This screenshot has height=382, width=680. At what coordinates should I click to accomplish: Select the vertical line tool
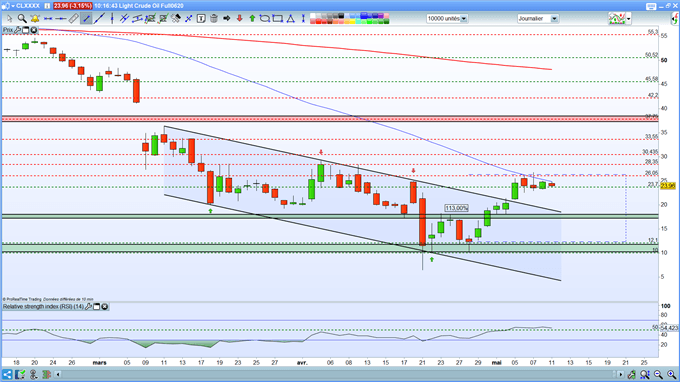[x=112, y=18]
